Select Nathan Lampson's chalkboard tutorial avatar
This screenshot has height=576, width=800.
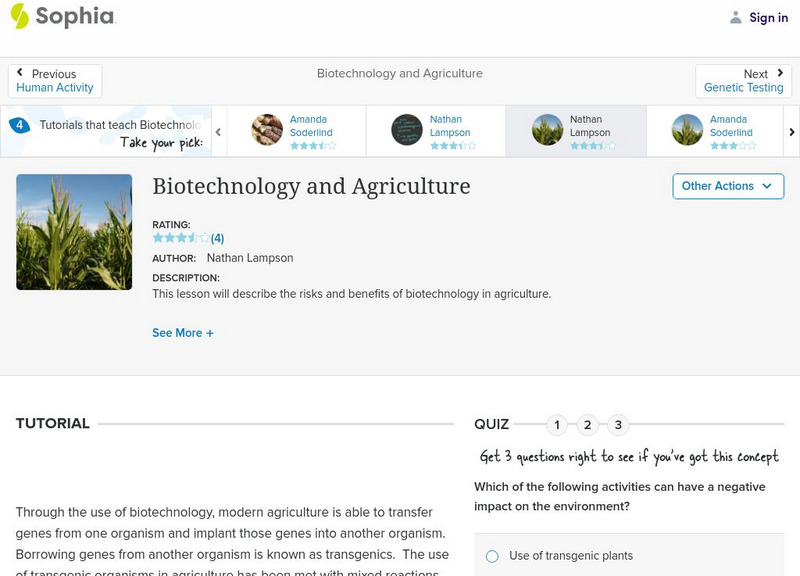[x=407, y=131]
